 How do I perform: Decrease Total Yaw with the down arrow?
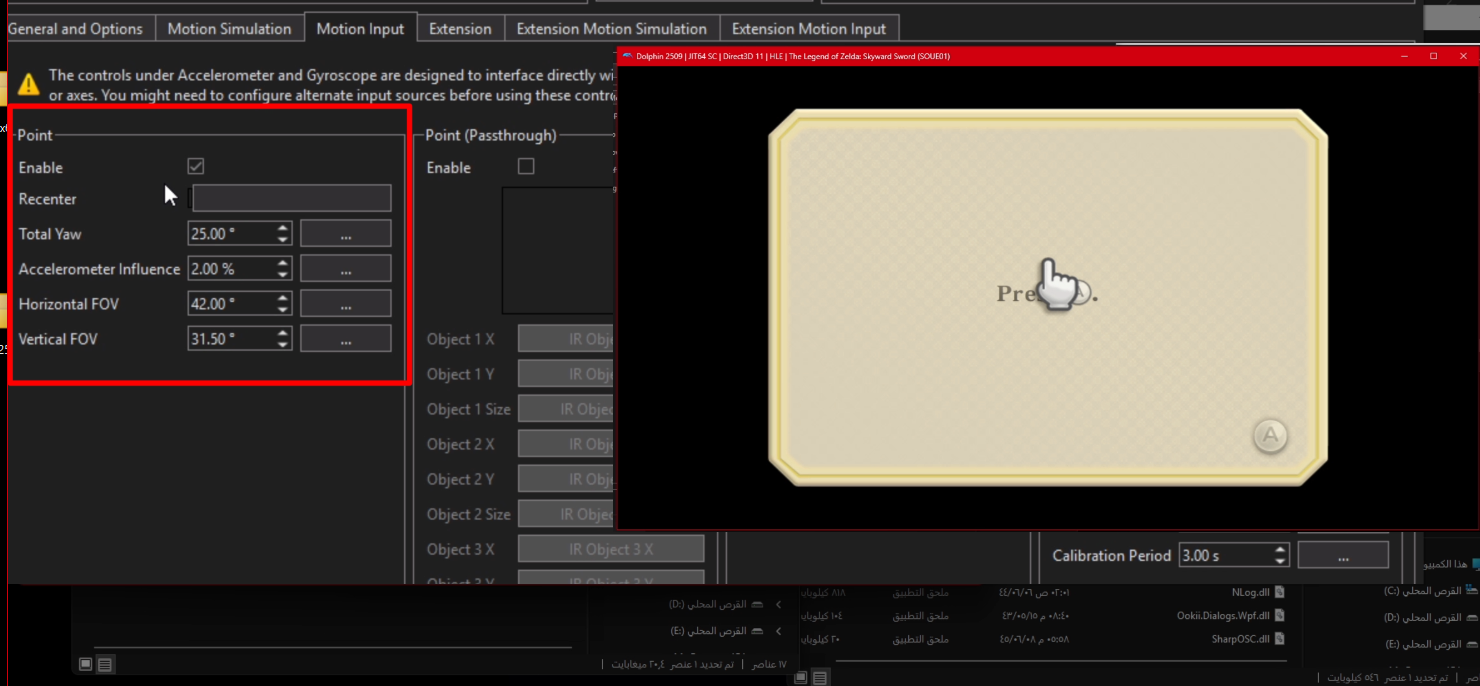tap(283, 239)
